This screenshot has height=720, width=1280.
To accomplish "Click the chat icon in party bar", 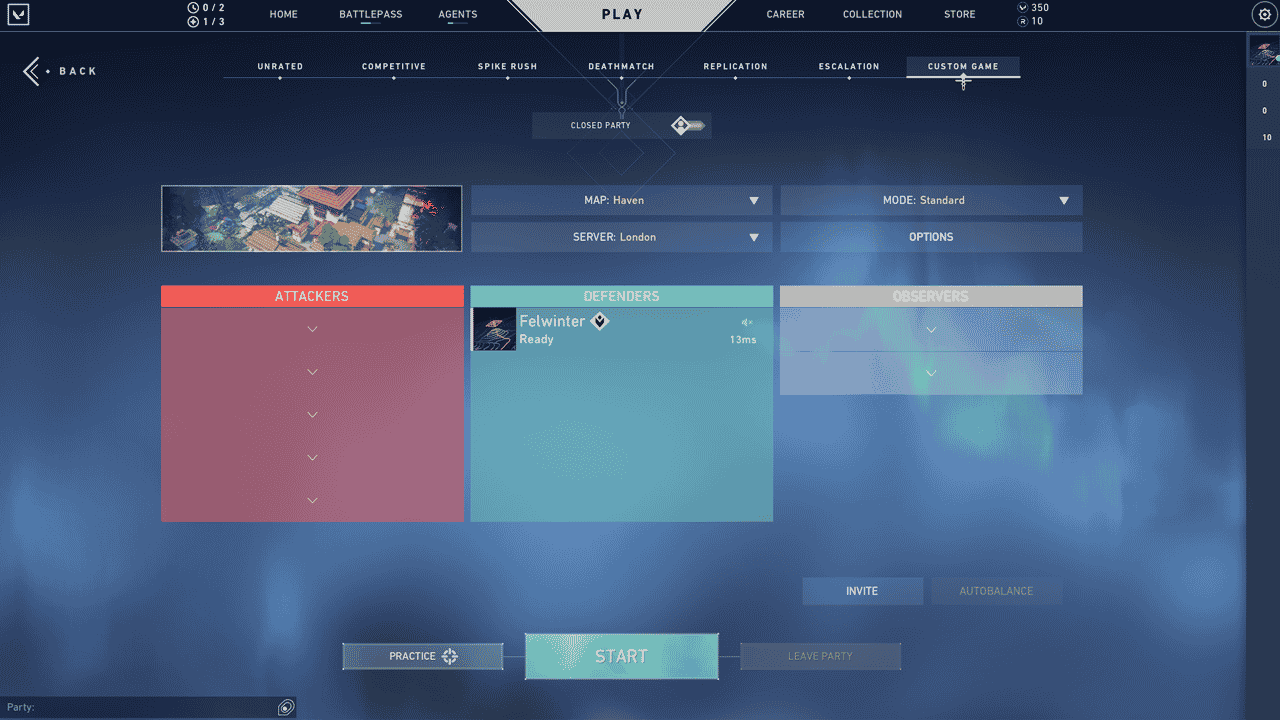I will (286, 707).
